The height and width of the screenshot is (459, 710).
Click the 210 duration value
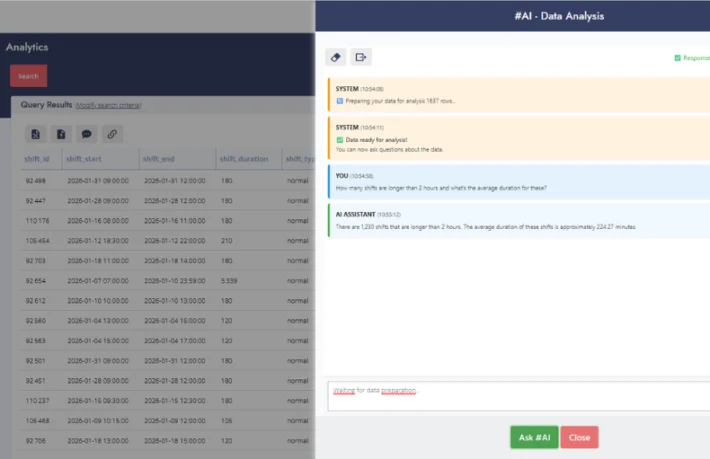point(227,241)
